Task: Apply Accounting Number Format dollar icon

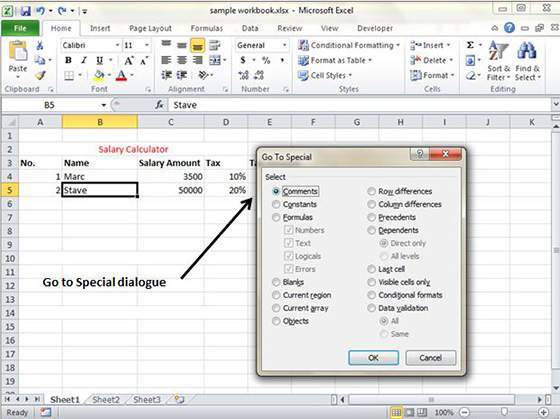Action: 243,60
